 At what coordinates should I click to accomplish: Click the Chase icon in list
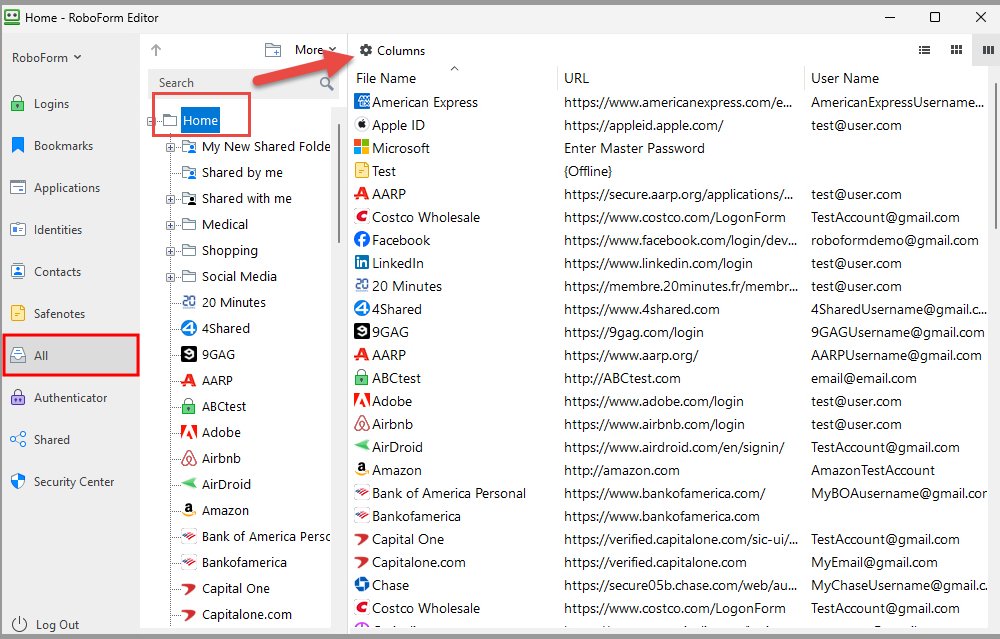[362, 584]
